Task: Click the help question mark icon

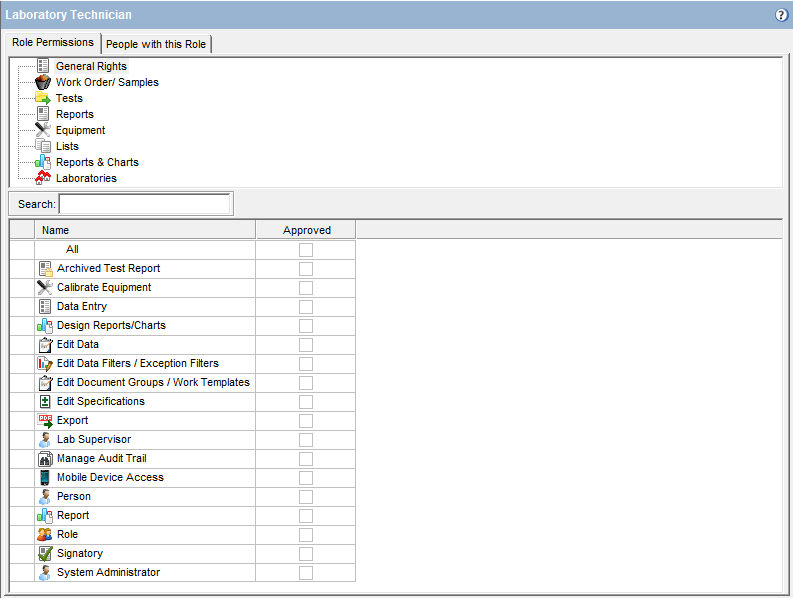Action: 781,15
